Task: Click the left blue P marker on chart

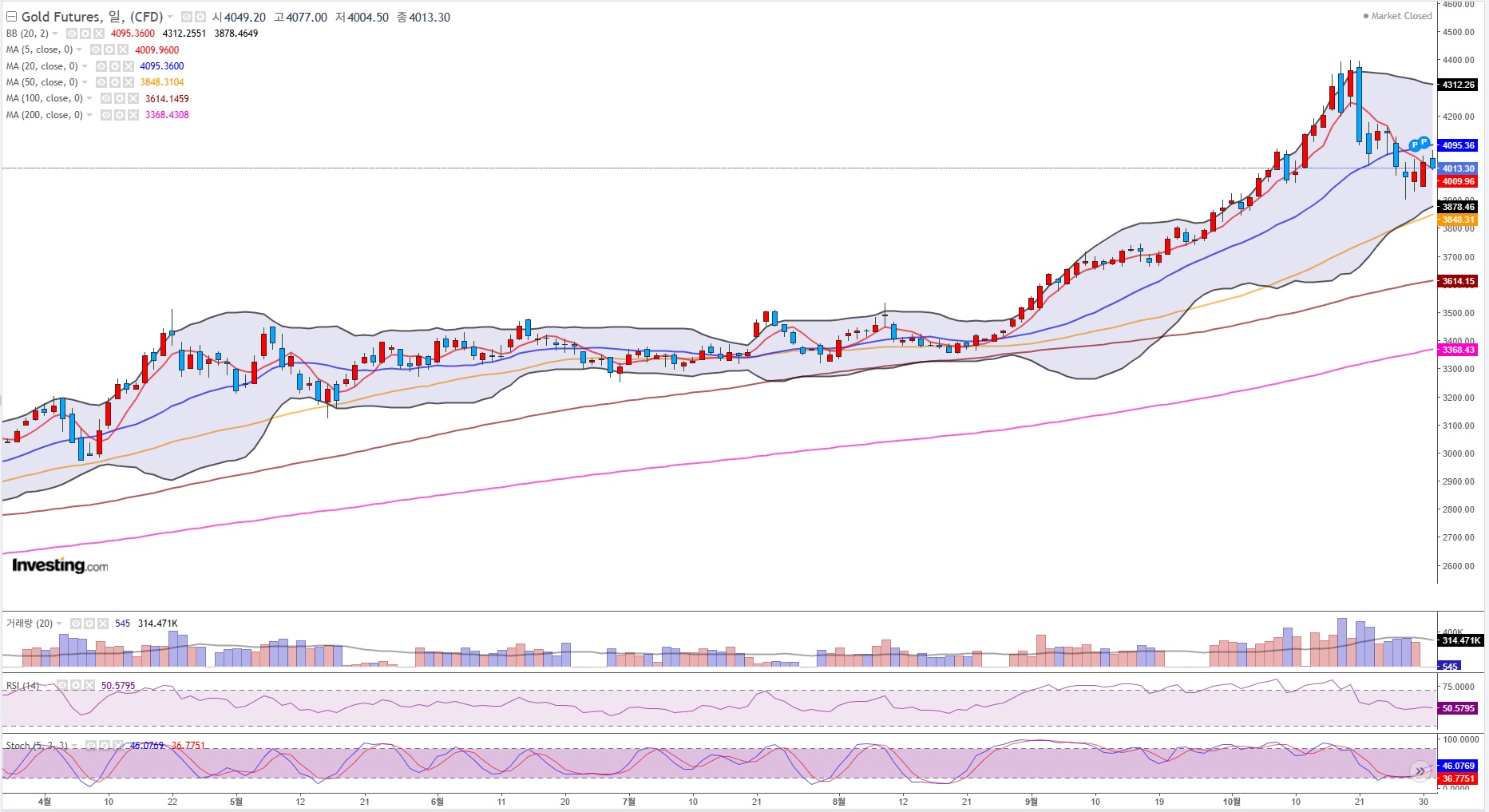Action: [1415, 145]
